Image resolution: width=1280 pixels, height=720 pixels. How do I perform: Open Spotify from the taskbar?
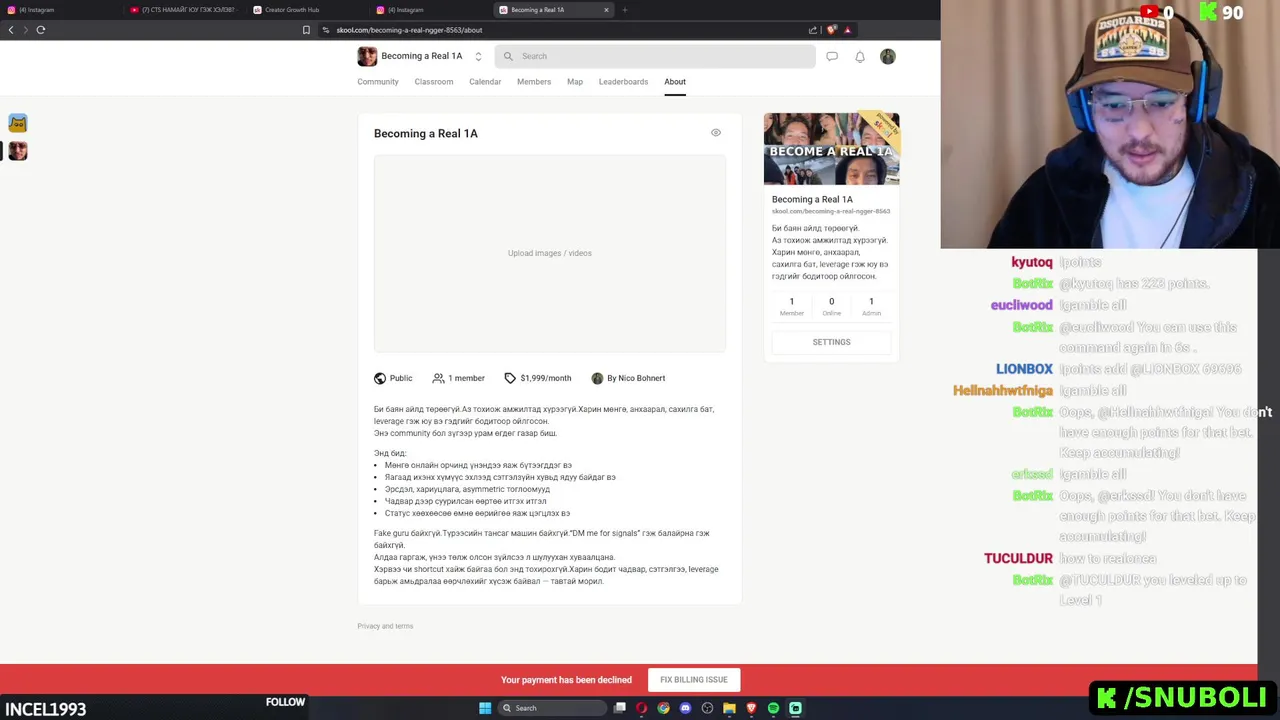[773, 708]
